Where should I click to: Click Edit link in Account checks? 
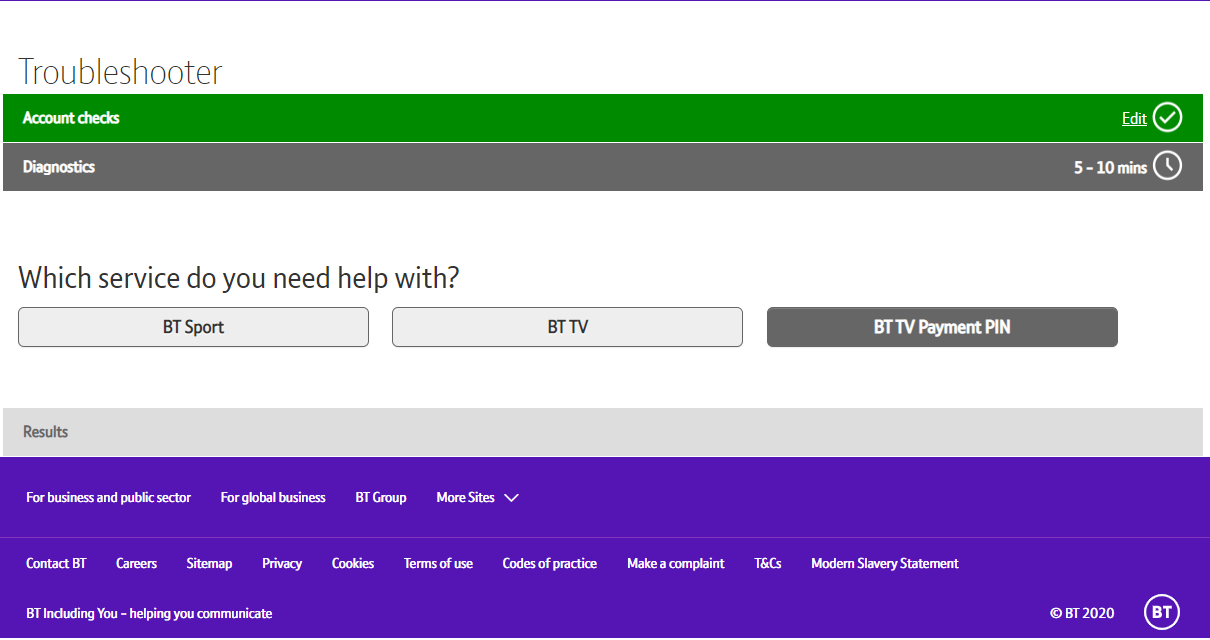(x=1134, y=119)
